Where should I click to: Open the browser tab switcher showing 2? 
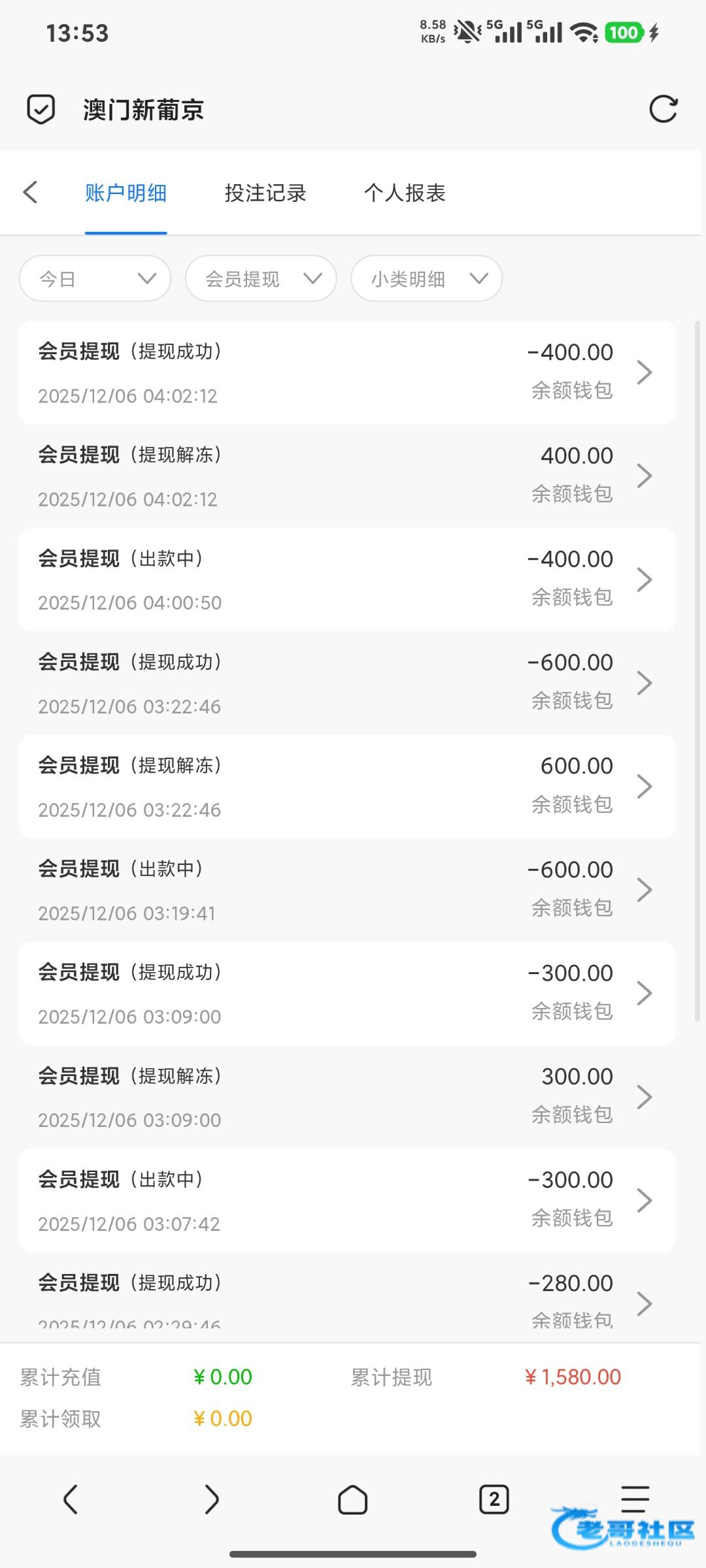494,1499
